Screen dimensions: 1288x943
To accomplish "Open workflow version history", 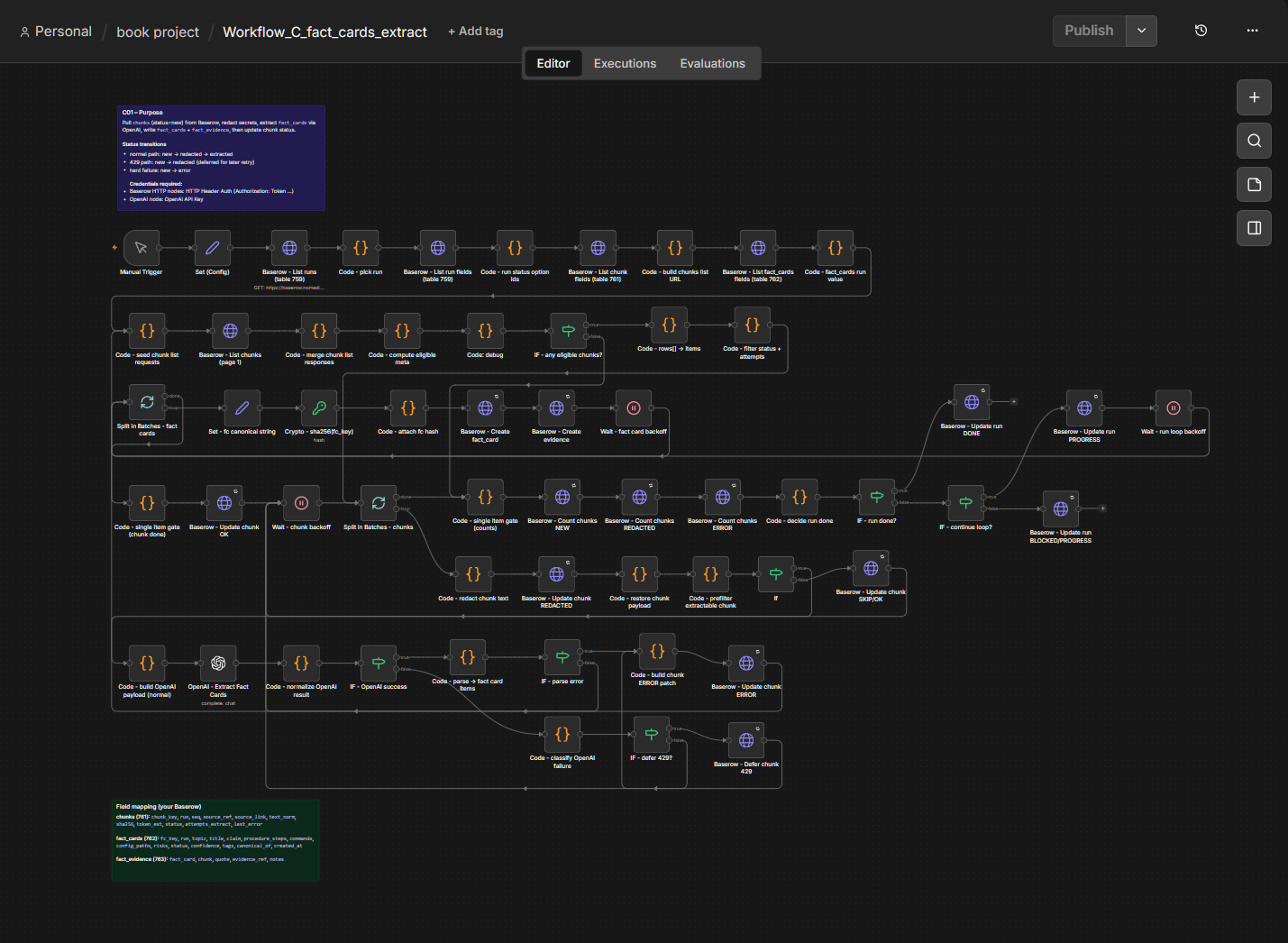I will [1201, 30].
